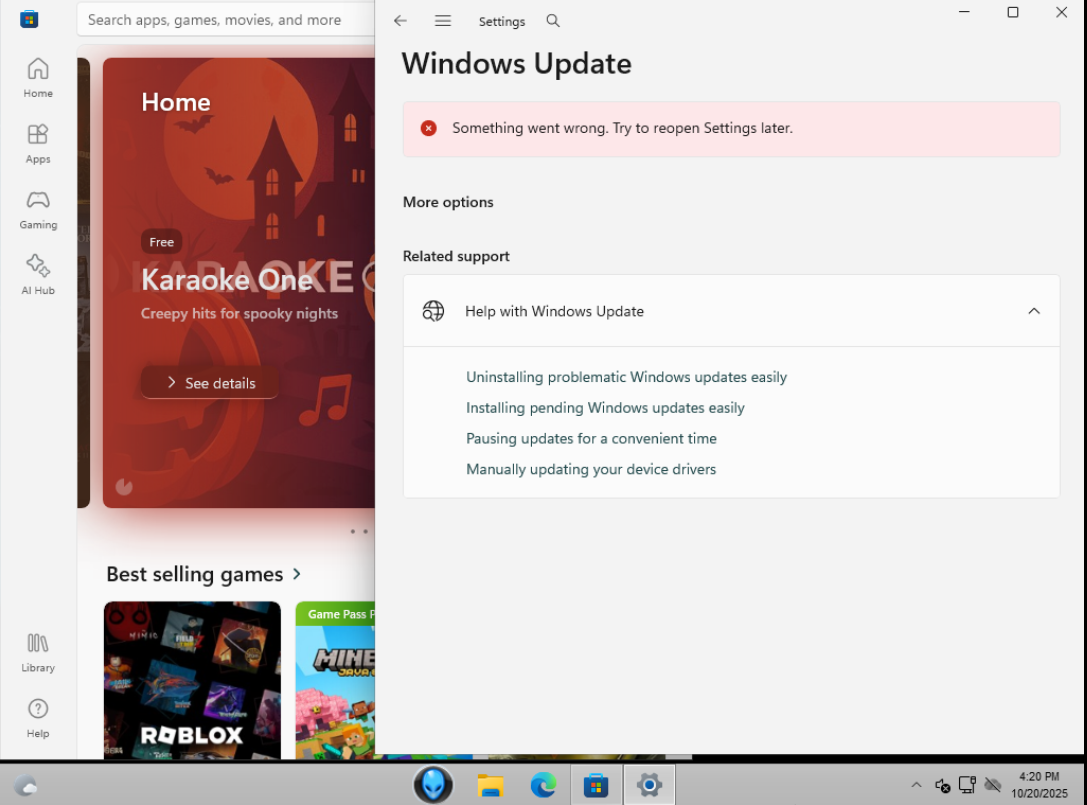Switch to Settings taskbar icon
1087x805 pixels.
coord(649,785)
